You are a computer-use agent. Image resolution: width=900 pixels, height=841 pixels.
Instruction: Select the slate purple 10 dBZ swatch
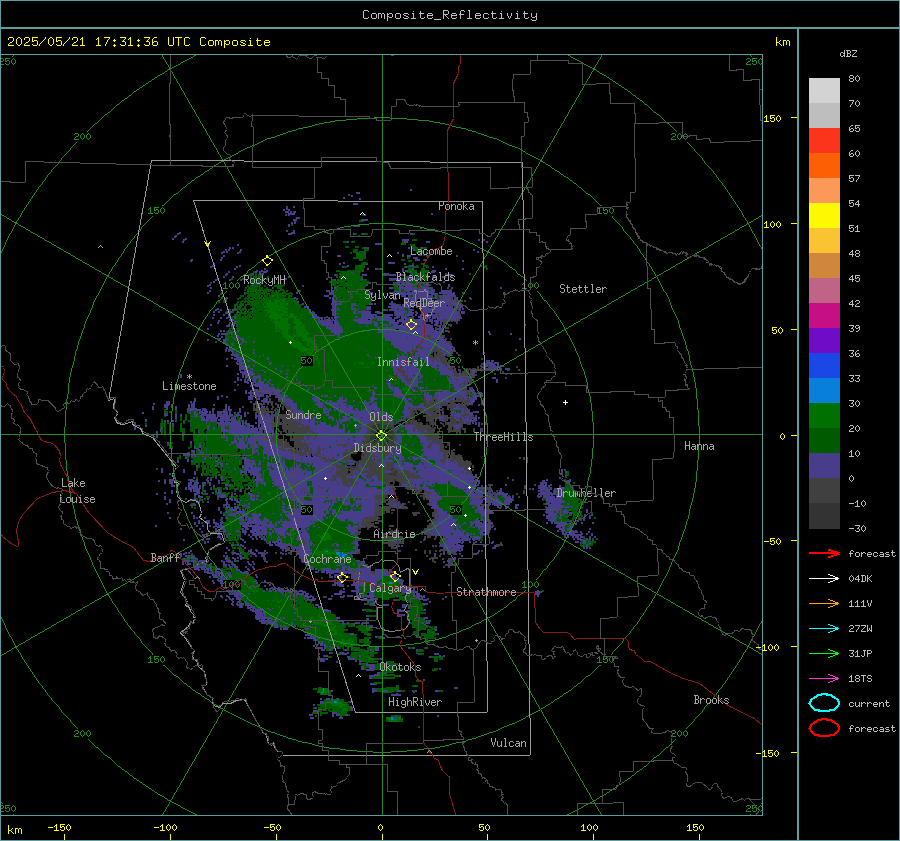824,465
